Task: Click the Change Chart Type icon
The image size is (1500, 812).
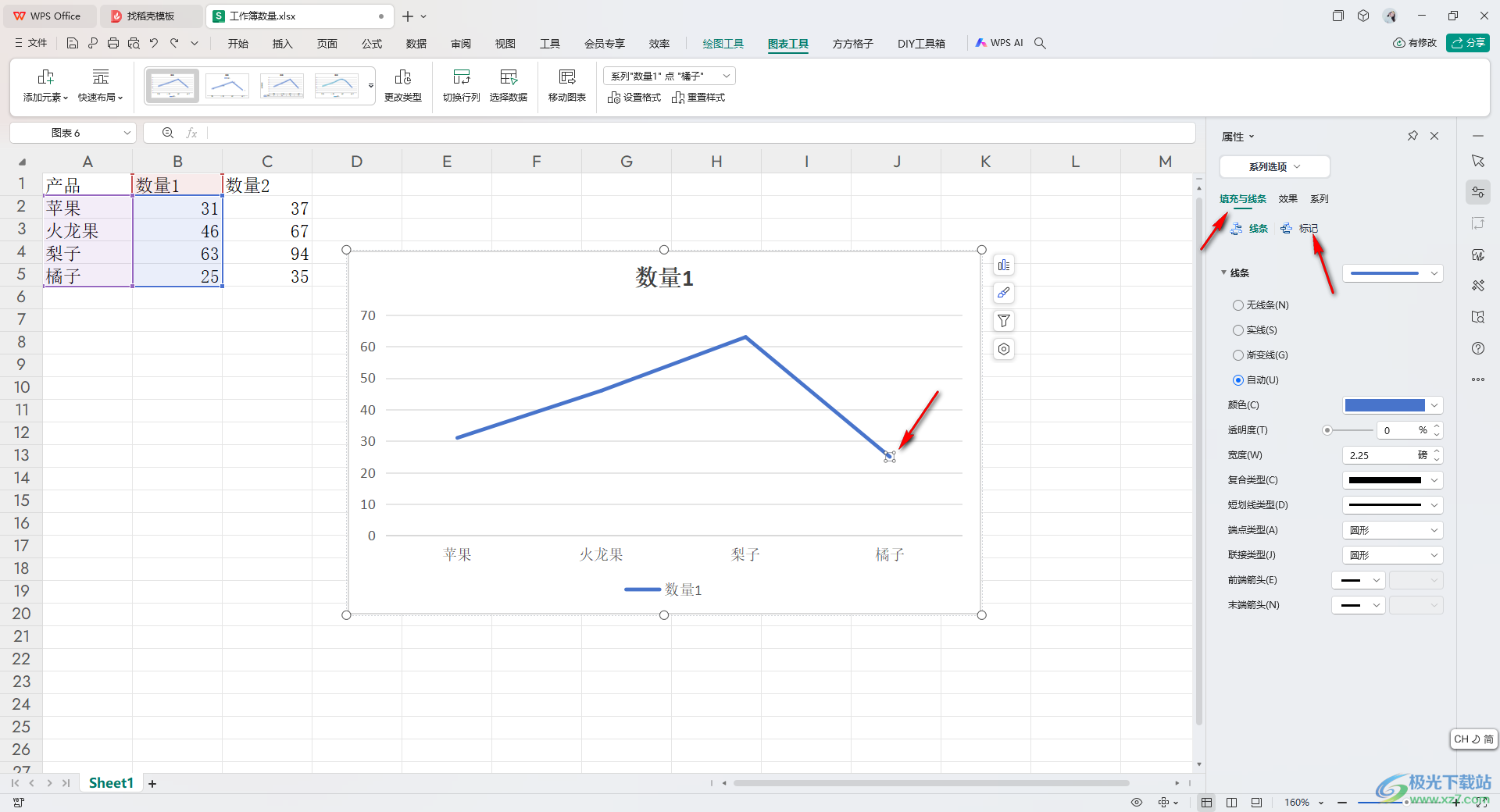Action: click(402, 77)
